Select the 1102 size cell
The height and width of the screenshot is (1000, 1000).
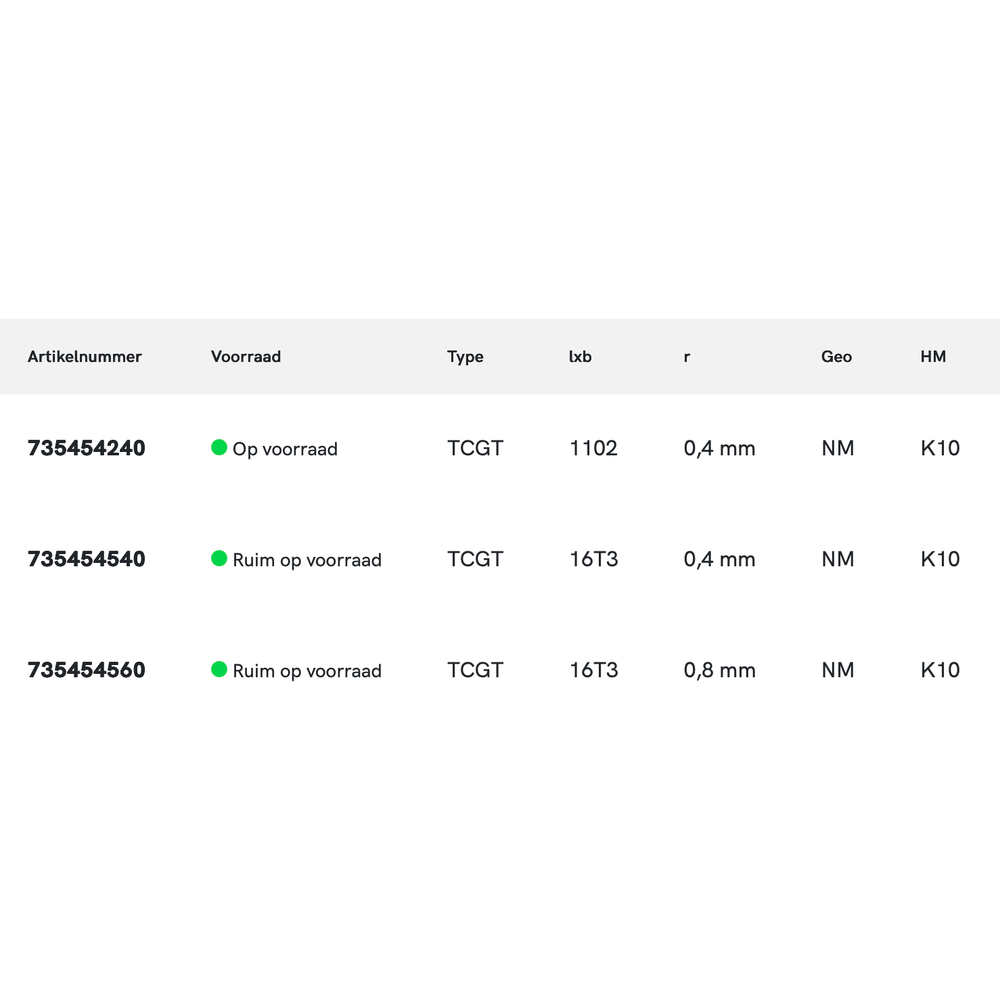(593, 449)
